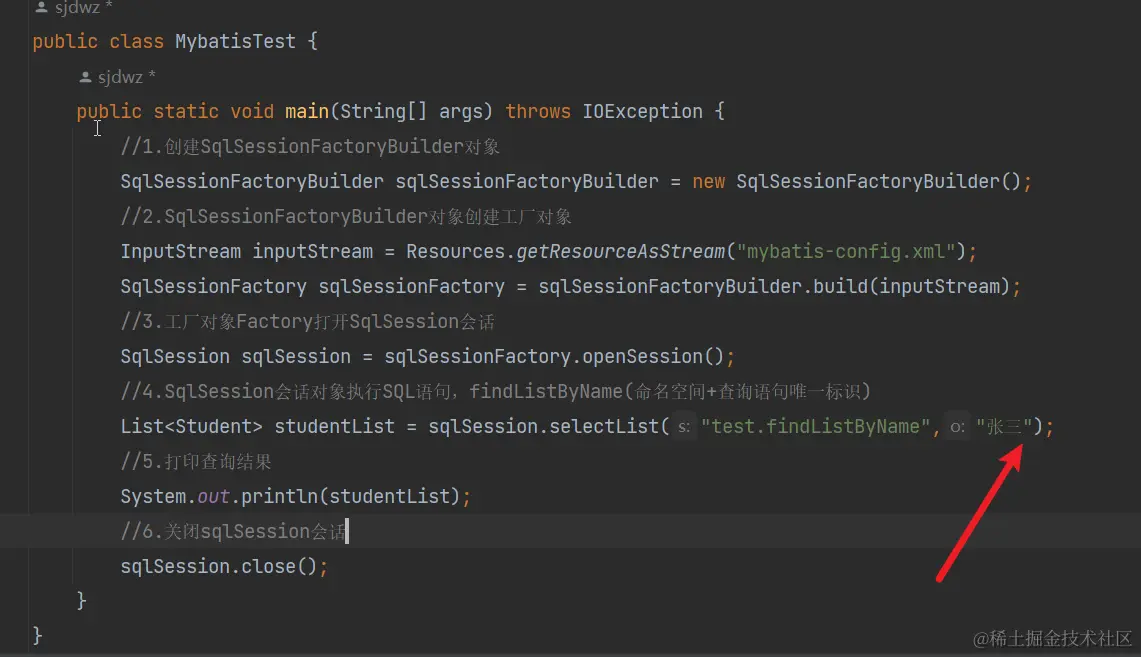Click the comment //1.创建SqlSessionFactoryBuilder对象
The image size is (1141, 657).
[310, 146]
